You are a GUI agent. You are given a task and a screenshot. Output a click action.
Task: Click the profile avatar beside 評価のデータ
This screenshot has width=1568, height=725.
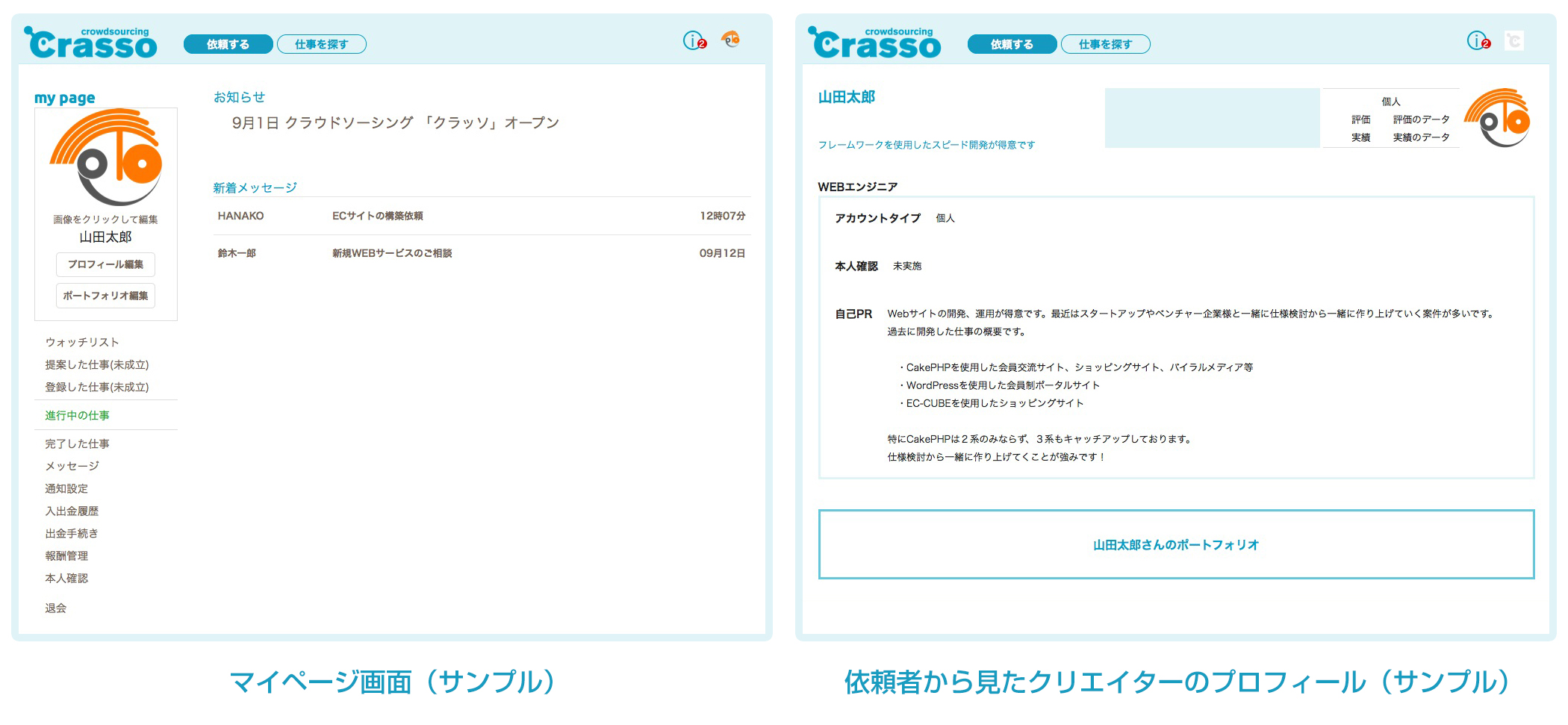pyautogui.click(x=1498, y=118)
